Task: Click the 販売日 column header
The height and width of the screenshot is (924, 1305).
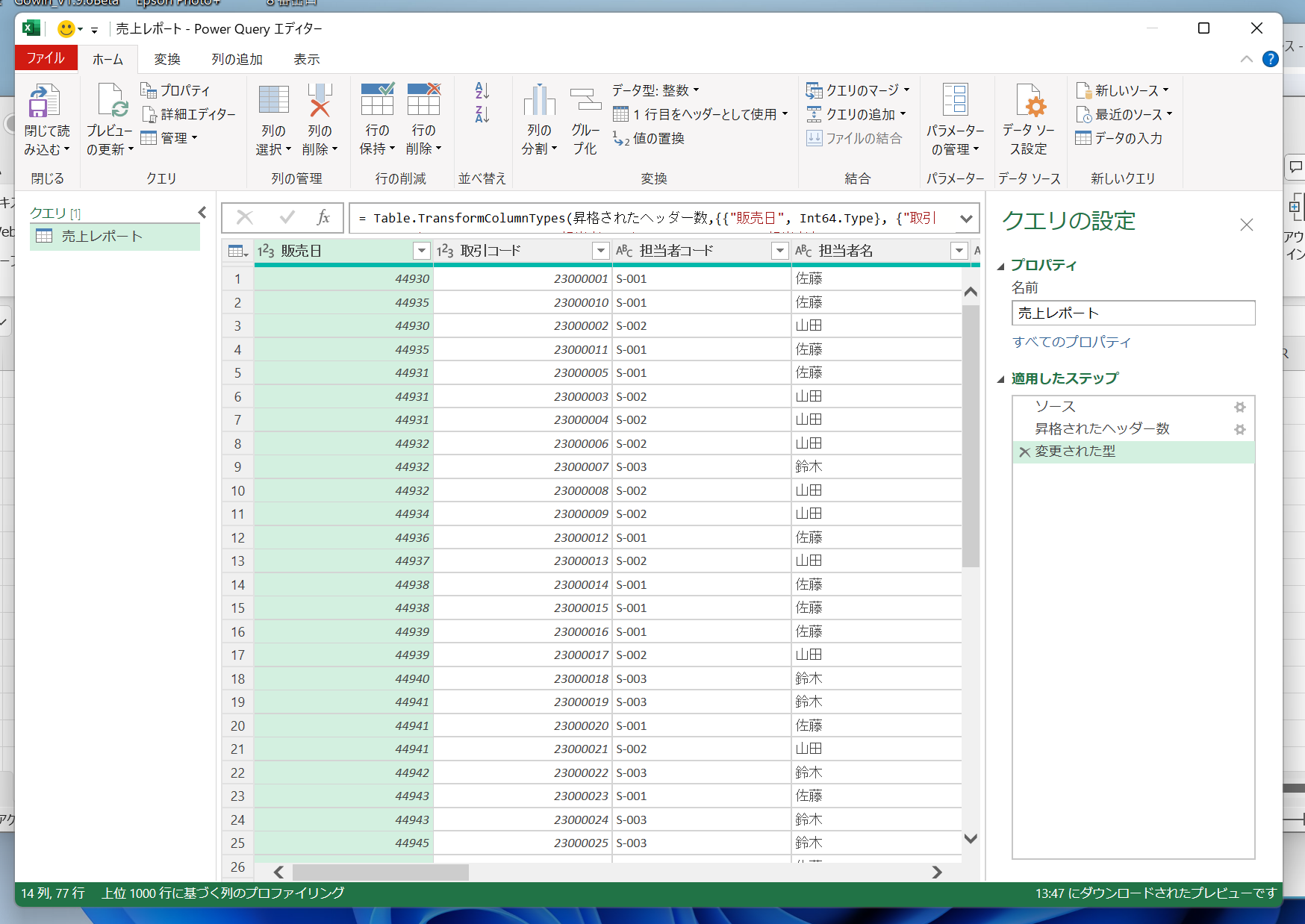Action: pyautogui.click(x=343, y=251)
